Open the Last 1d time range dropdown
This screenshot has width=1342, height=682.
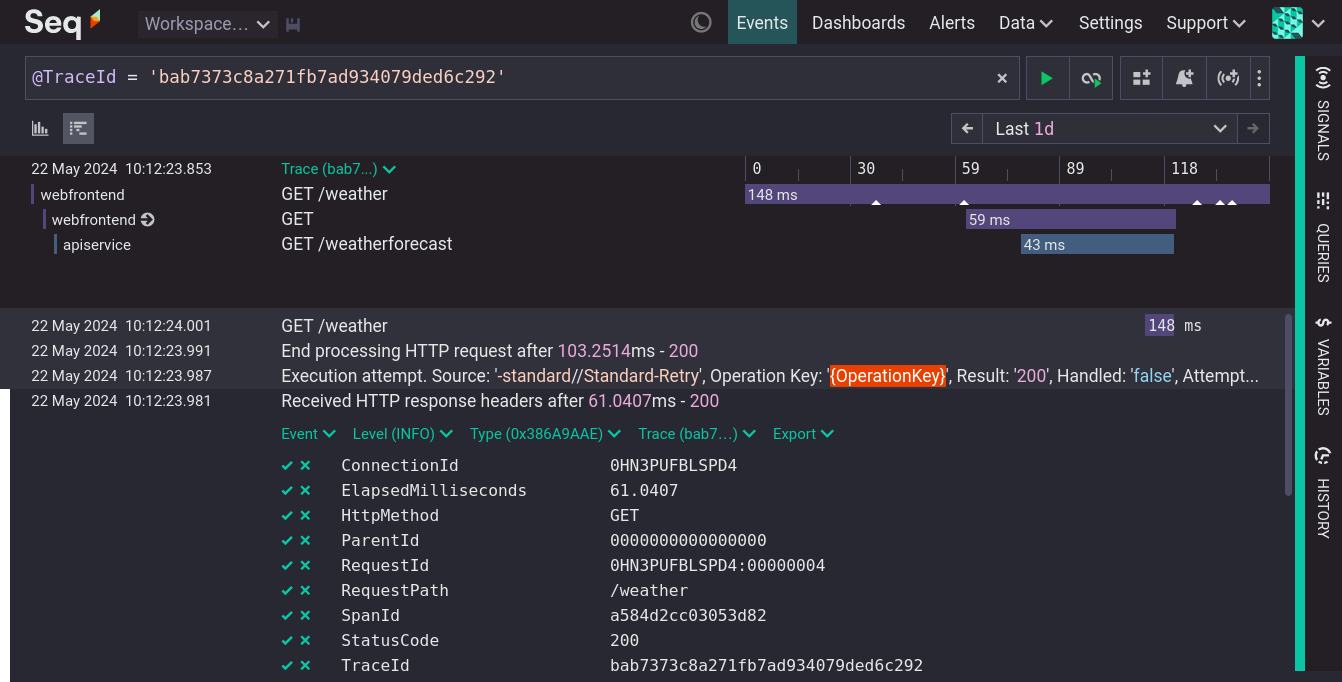tap(1110, 128)
